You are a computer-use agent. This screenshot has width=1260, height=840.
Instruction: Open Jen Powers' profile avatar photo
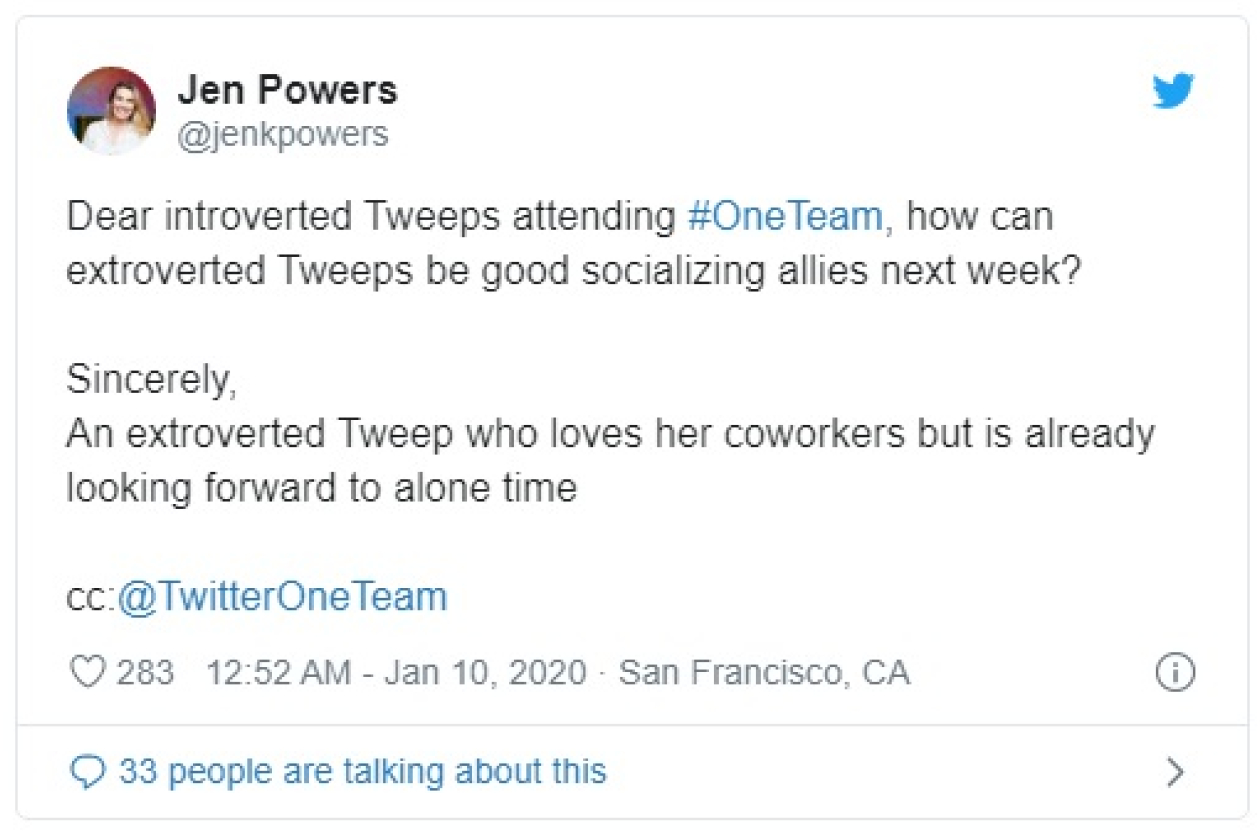pyautogui.click(x=111, y=111)
